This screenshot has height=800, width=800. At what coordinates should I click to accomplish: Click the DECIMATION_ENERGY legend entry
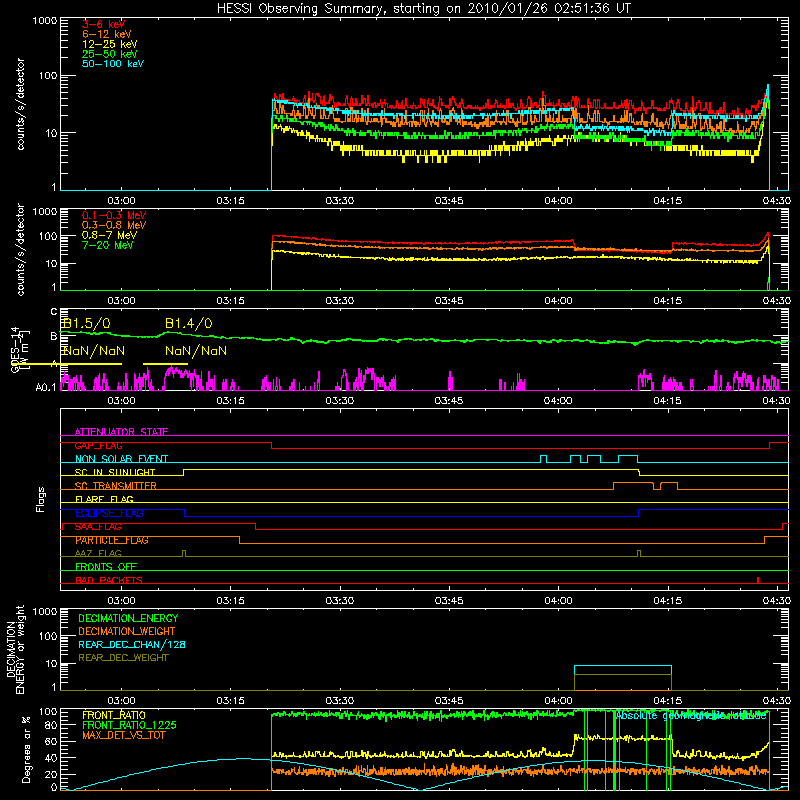(128, 618)
